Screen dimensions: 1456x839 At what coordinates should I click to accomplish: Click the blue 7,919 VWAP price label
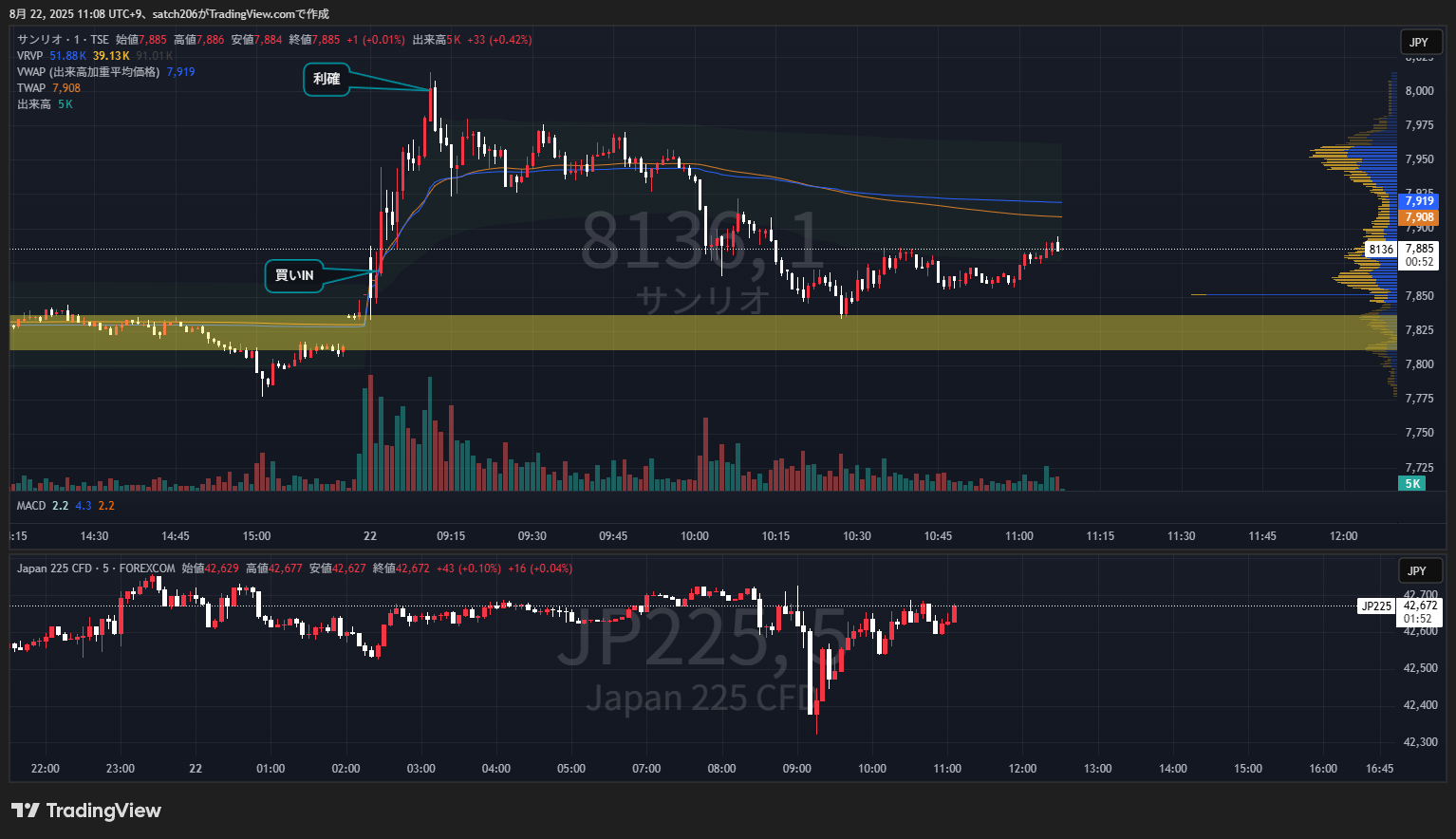tap(1420, 201)
